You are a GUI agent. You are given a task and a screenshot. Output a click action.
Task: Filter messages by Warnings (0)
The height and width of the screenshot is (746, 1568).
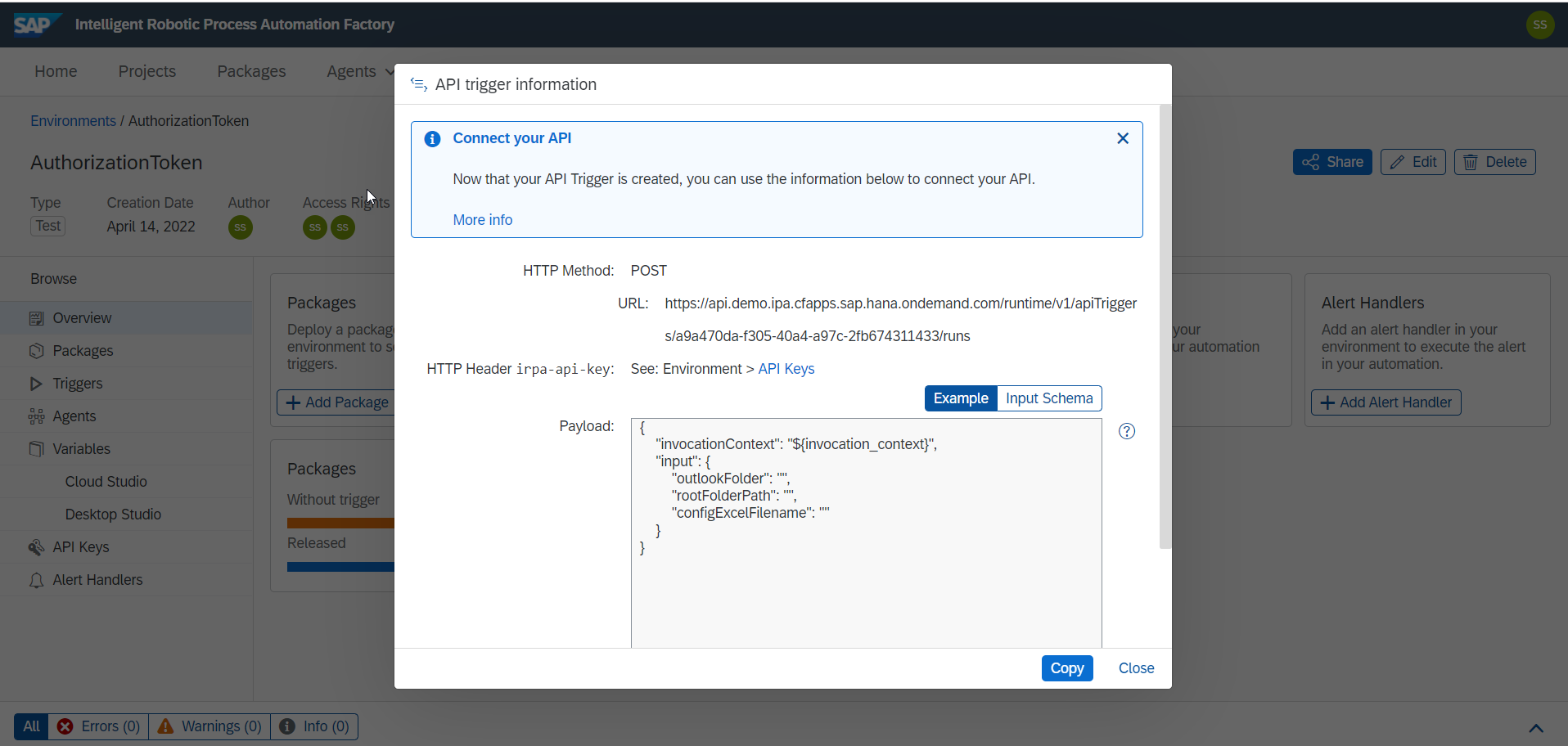[x=209, y=726]
